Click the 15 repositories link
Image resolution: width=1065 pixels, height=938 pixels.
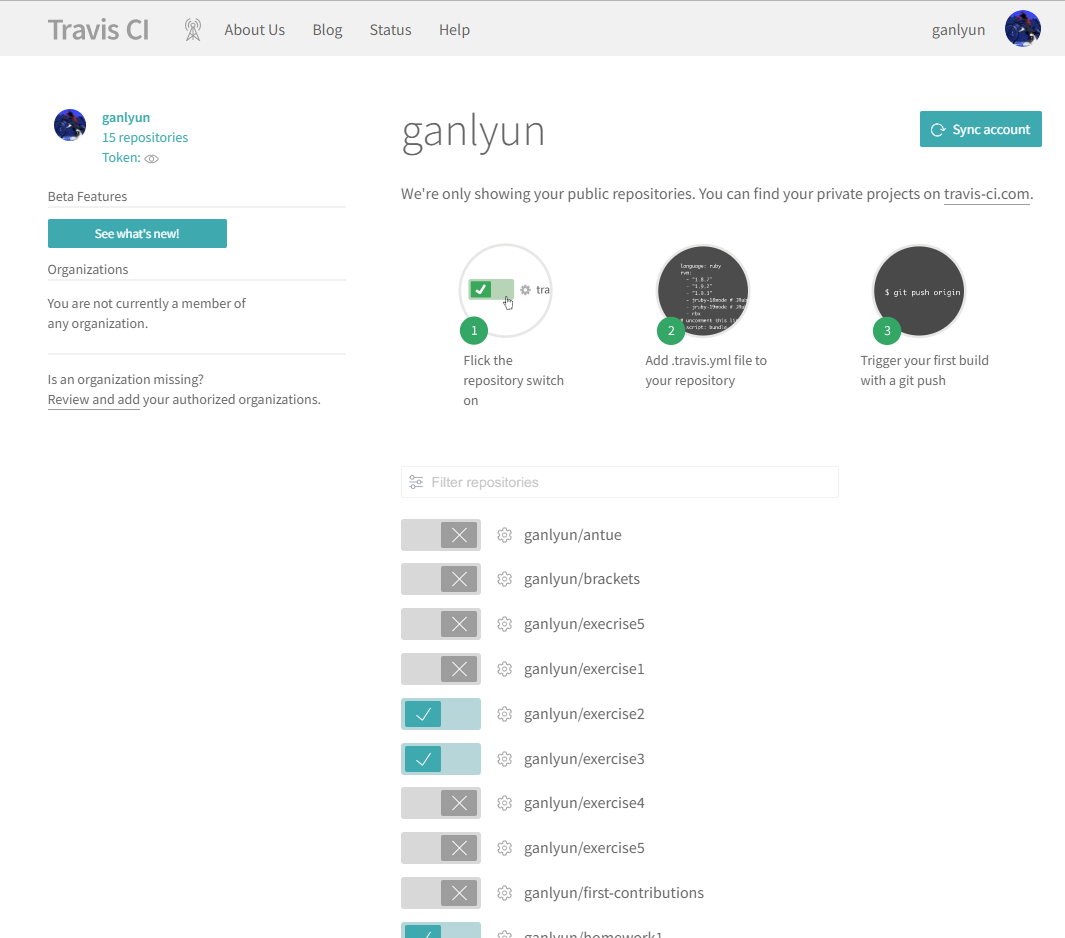click(145, 137)
